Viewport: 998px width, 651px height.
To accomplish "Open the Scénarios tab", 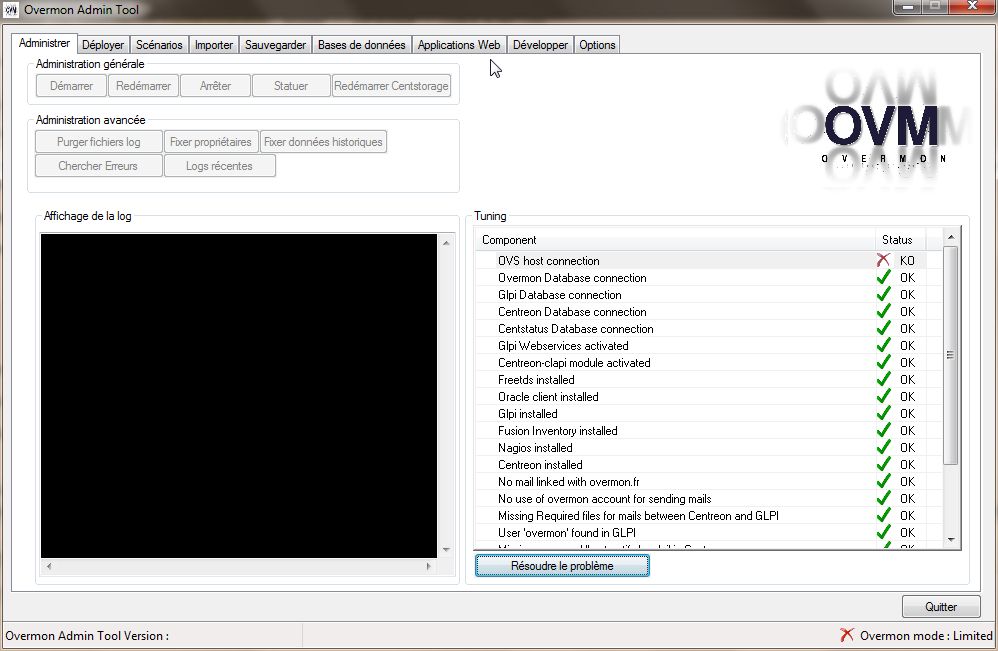I will pyautogui.click(x=158, y=45).
